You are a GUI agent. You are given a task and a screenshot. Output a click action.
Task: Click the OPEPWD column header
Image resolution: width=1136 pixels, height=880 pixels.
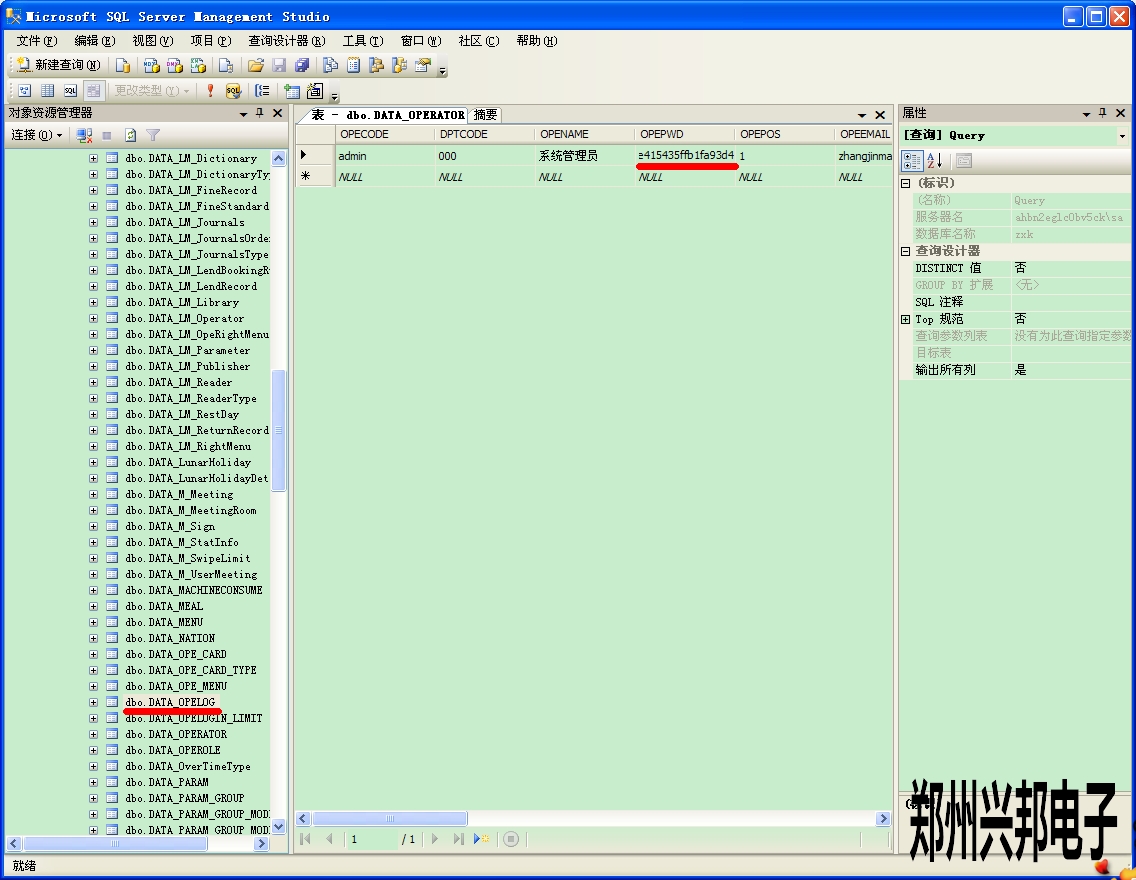coord(684,134)
